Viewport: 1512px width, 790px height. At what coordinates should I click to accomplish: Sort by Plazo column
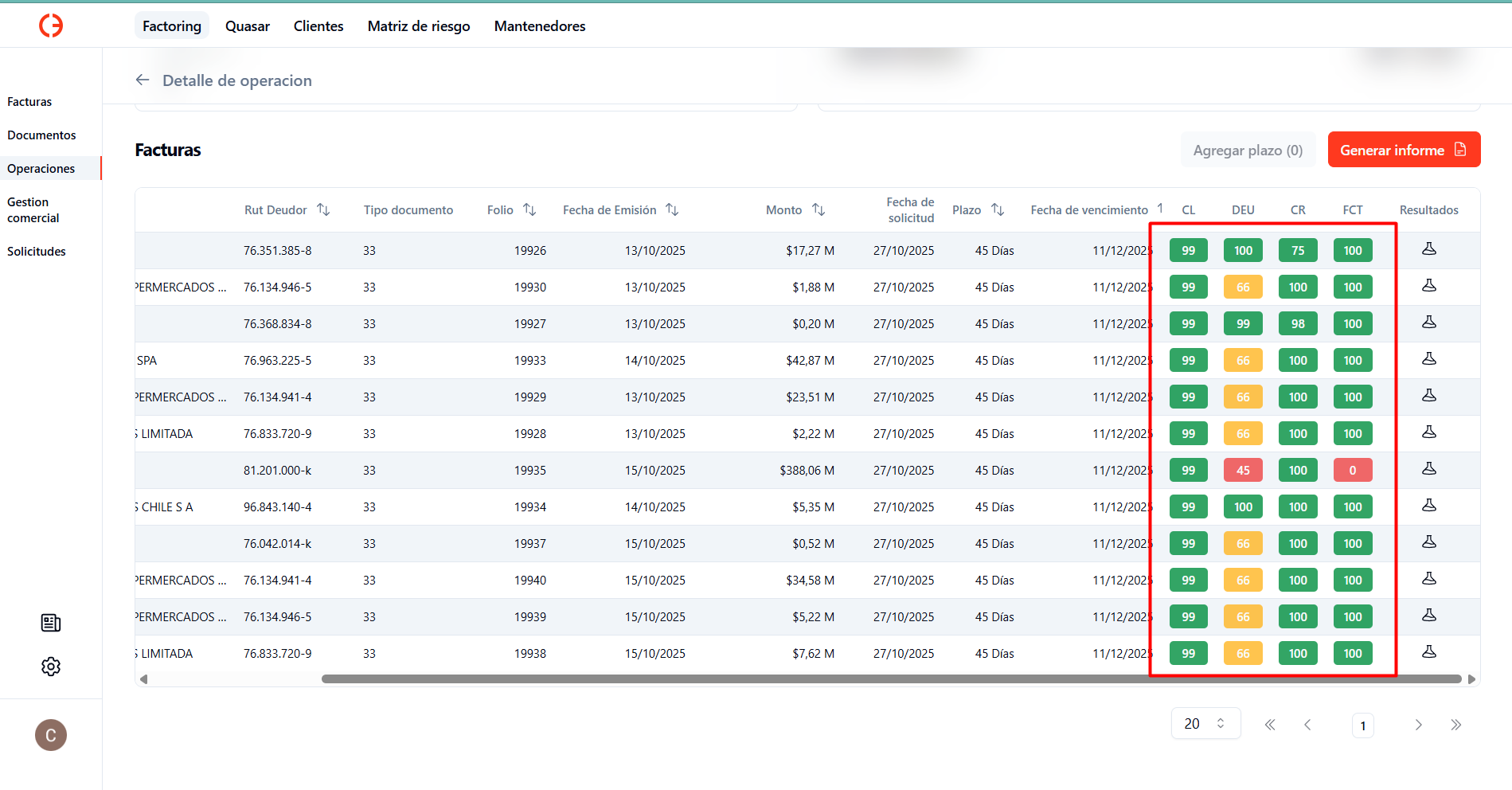tap(998, 209)
